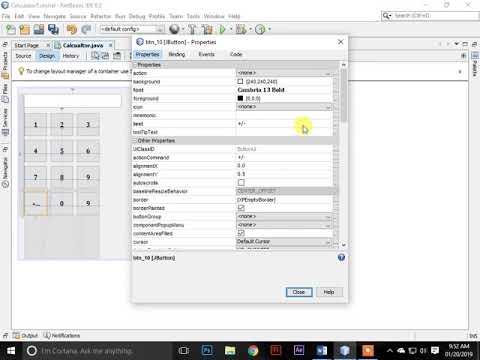Click the Connection Mode icon in designer toolbar
This screenshot has height=360, width=480.
click(105, 56)
